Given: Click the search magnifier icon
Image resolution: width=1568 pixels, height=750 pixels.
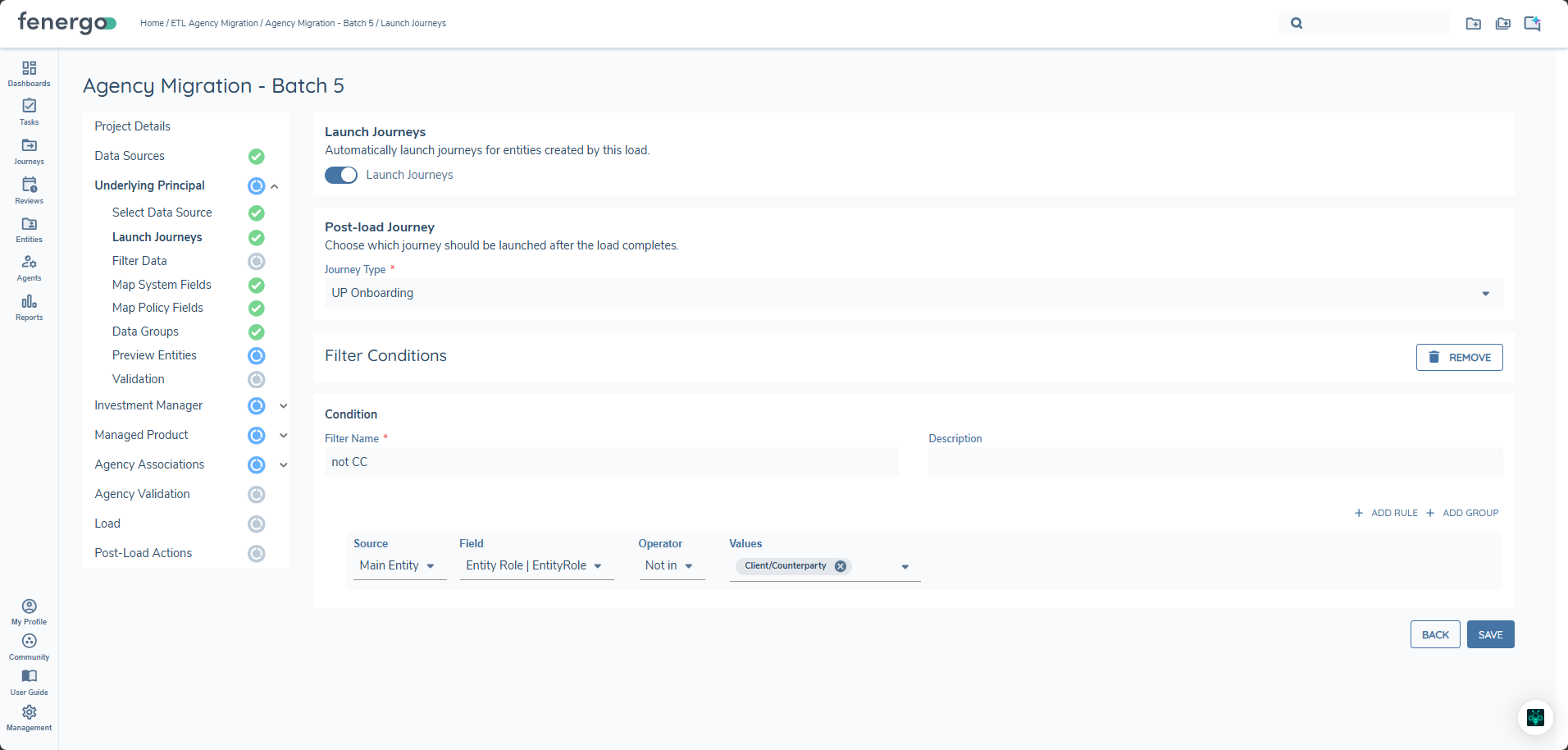Looking at the screenshot, I should (1297, 23).
